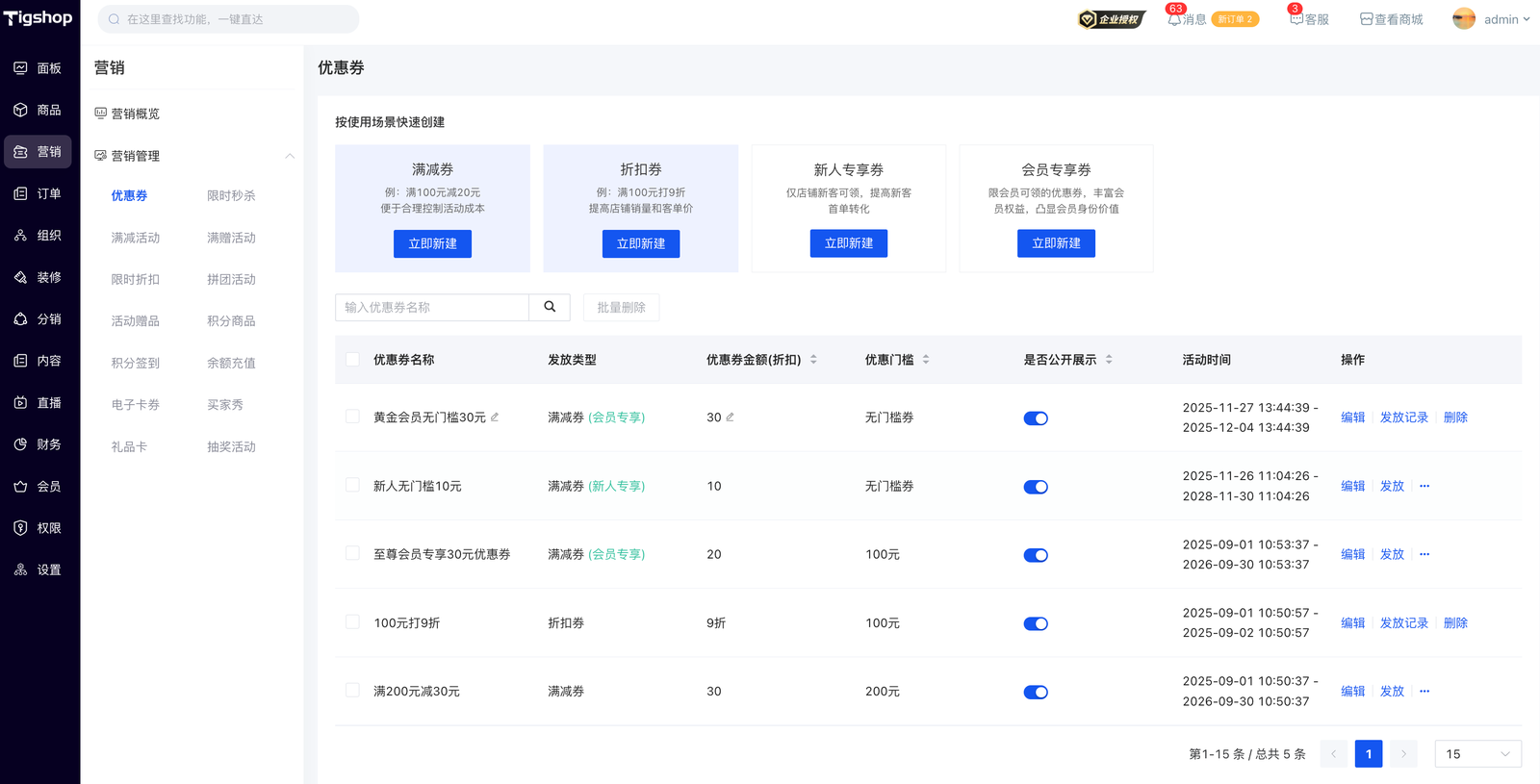Click the coupon name search input
This screenshot has height=784, width=1540.
coord(432,308)
